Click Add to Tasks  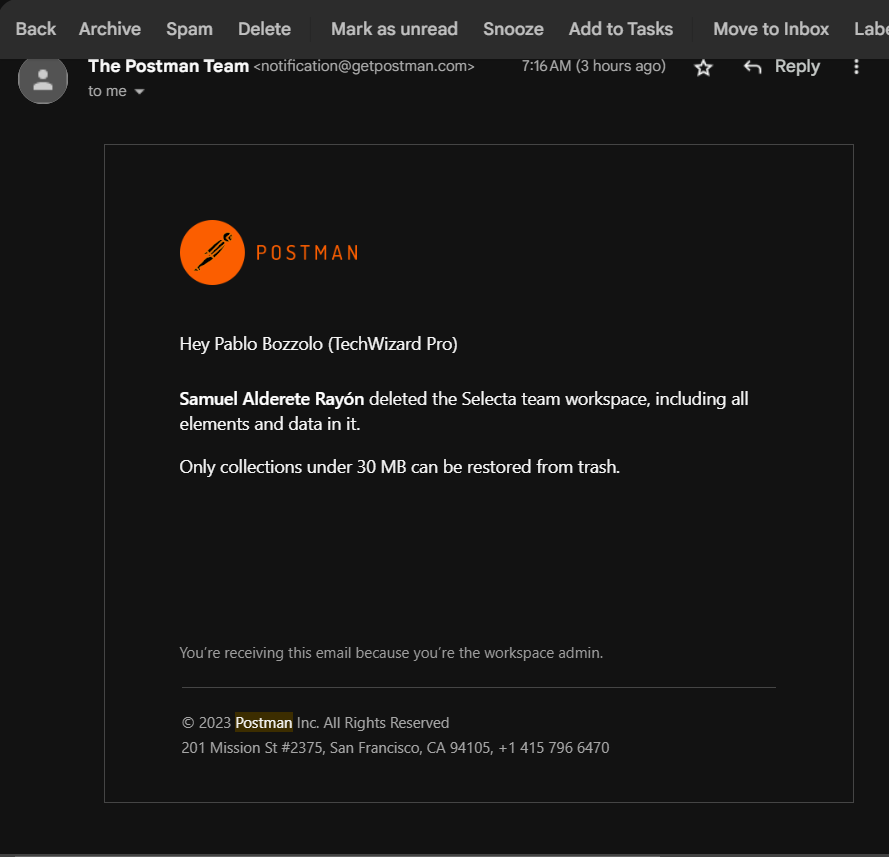tap(620, 29)
